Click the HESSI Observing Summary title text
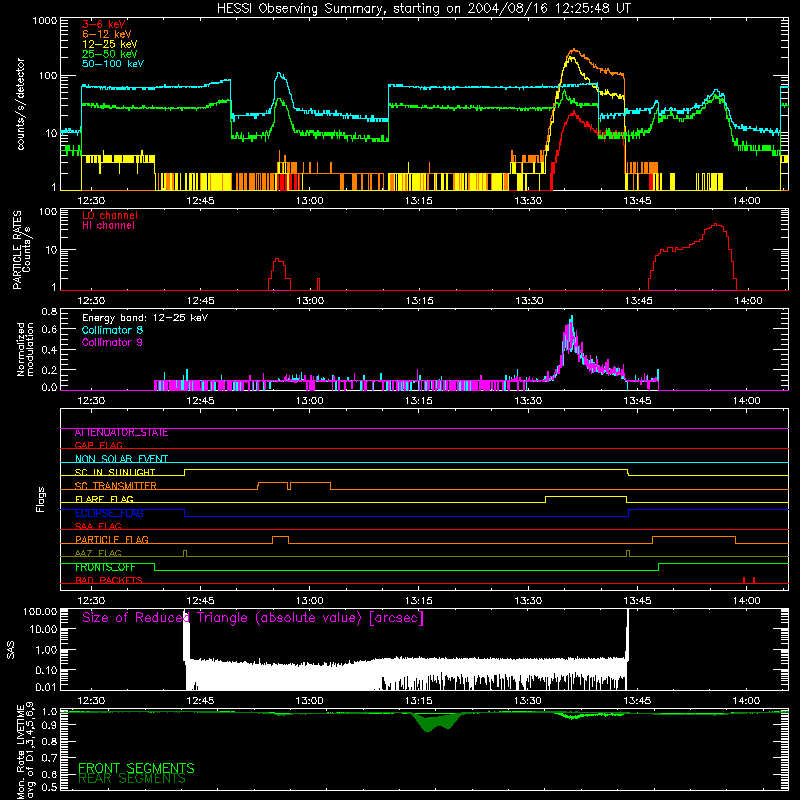 click(x=423, y=9)
